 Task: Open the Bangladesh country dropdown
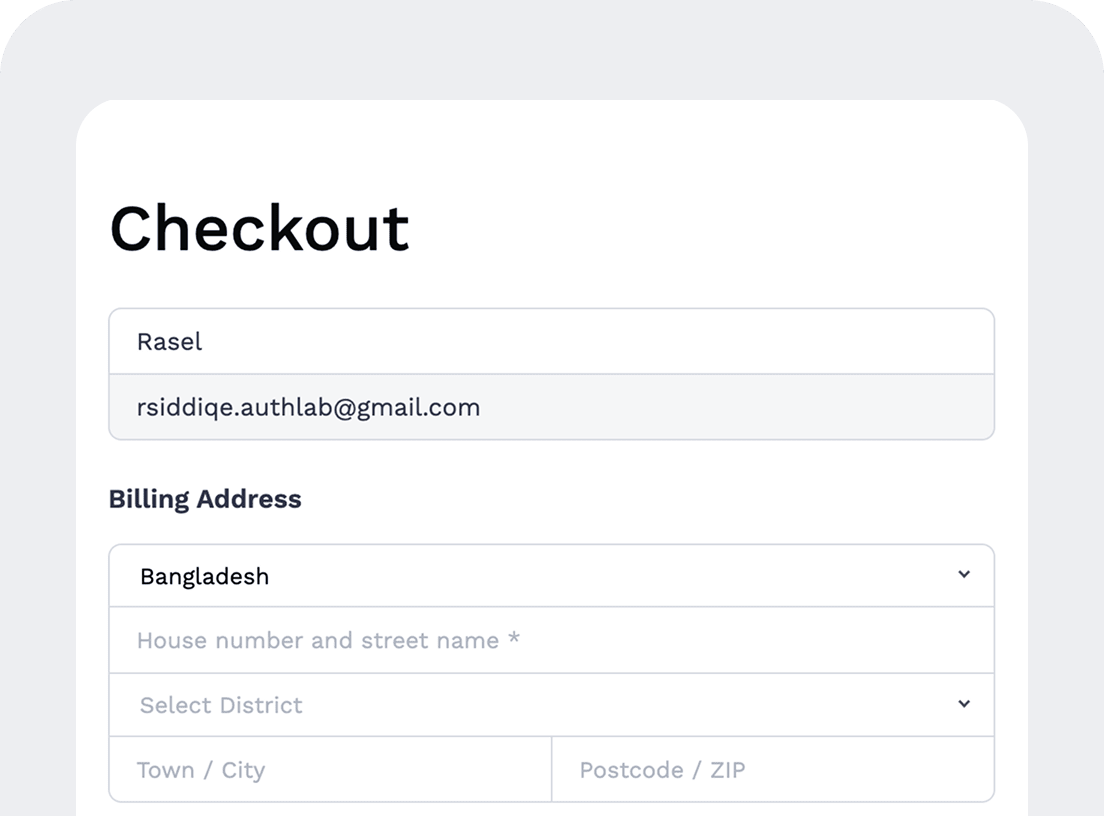pyautogui.click(x=550, y=576)
